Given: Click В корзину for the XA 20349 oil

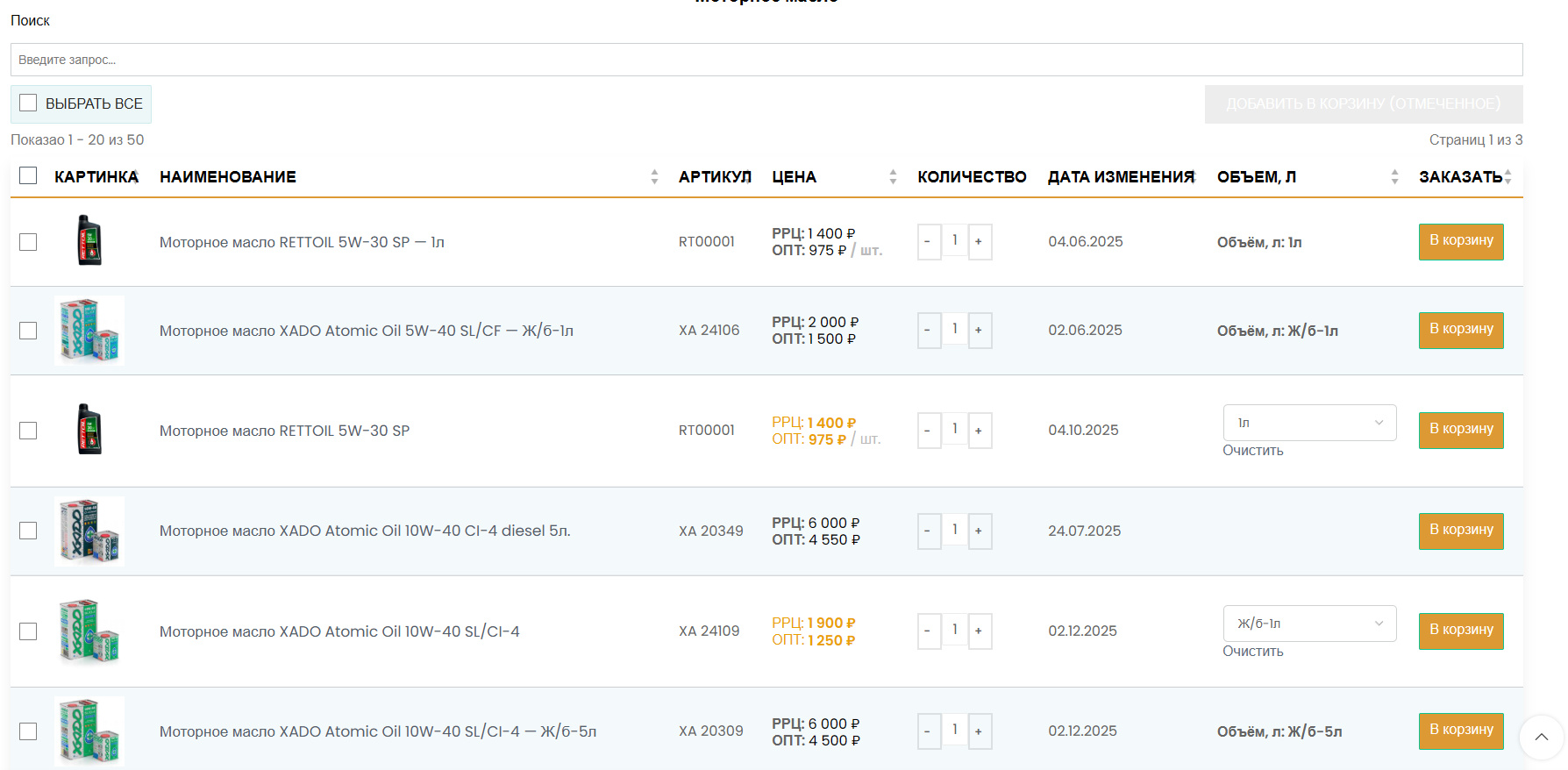Looking at the screenshot, I should point(1461,531).
